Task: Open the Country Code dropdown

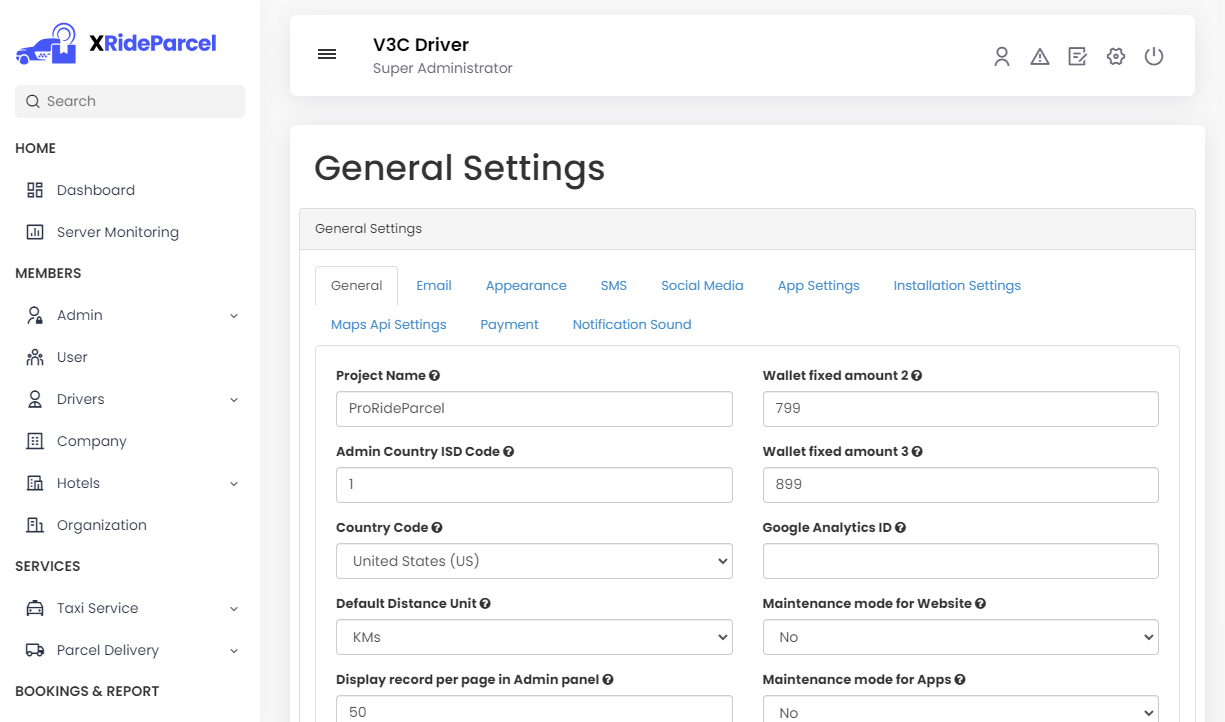Action: click(534, 561)
